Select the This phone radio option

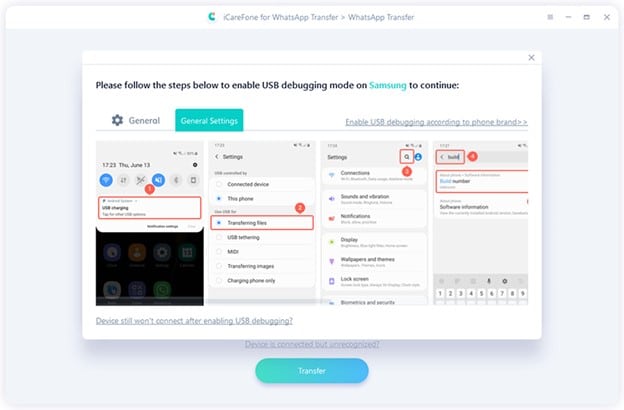tap(262, 198)
